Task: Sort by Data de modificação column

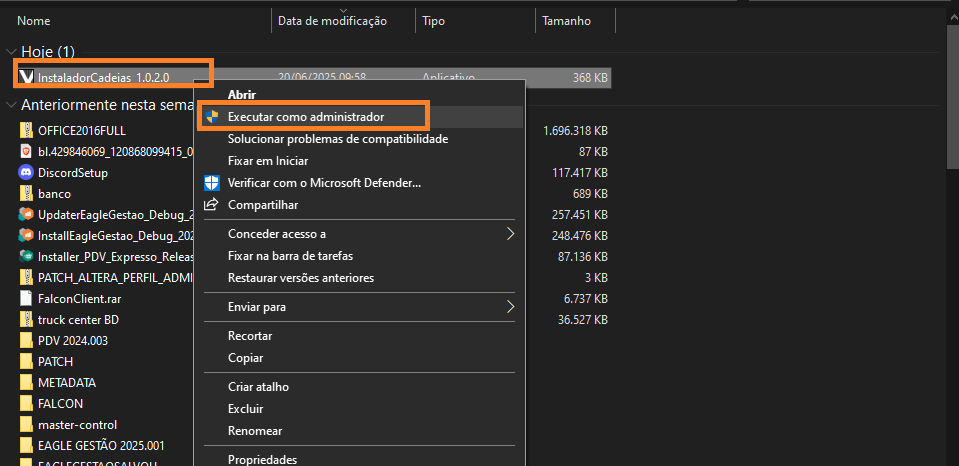Action: [332, 20]
